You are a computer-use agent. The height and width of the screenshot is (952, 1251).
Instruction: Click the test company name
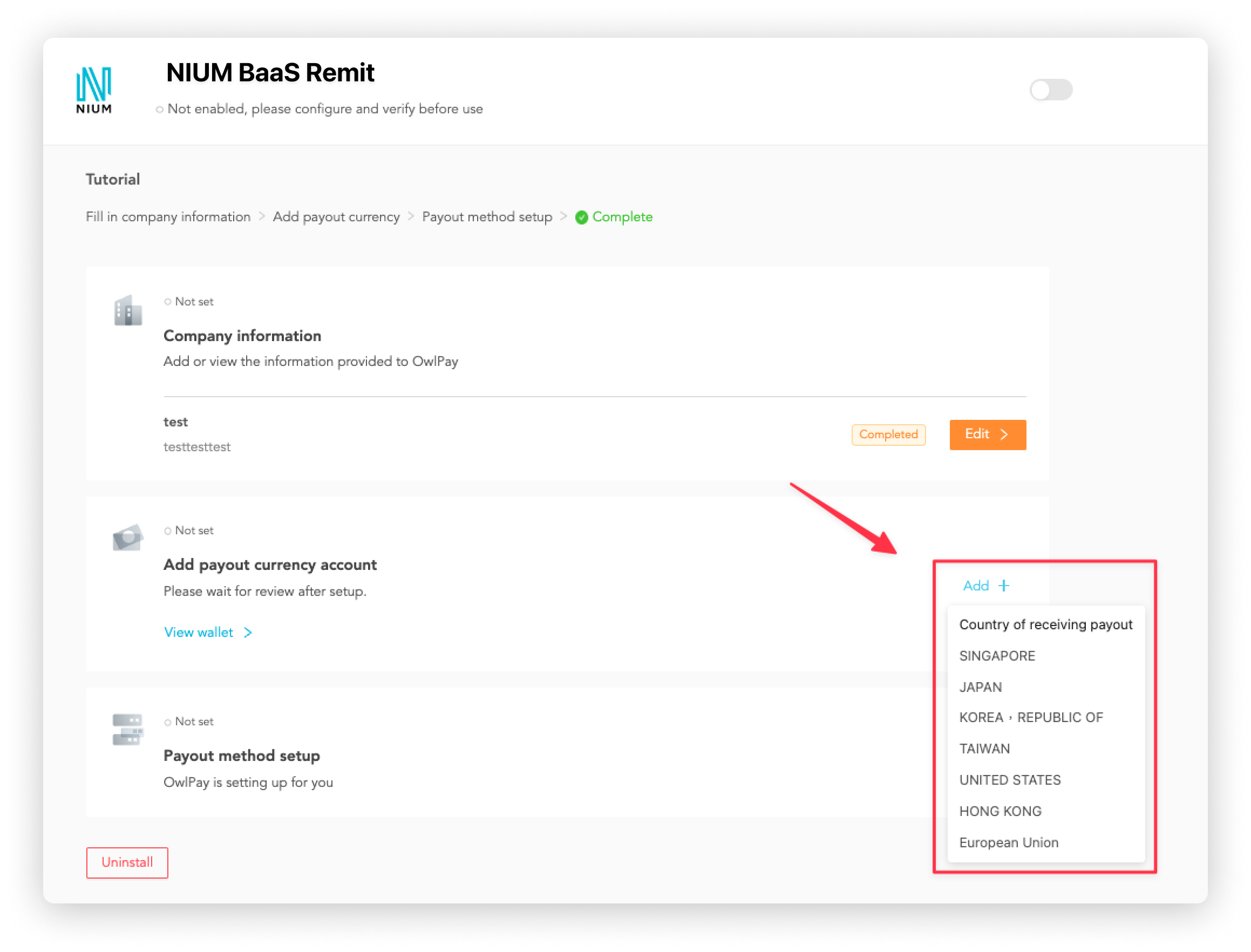click(175, 422)
